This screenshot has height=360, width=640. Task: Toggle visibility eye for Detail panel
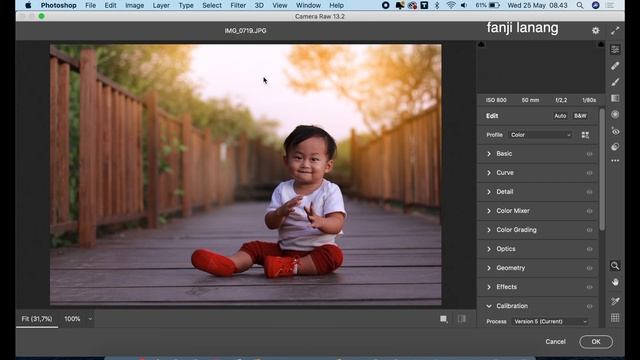point(589,192)
